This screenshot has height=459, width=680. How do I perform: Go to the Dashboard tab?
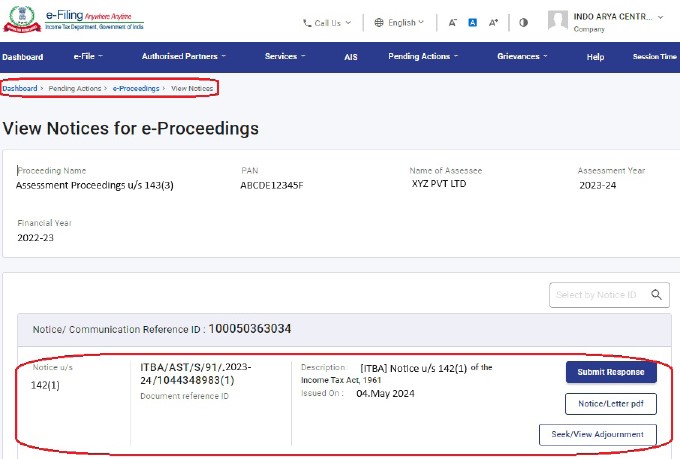(x=22, y=57)
